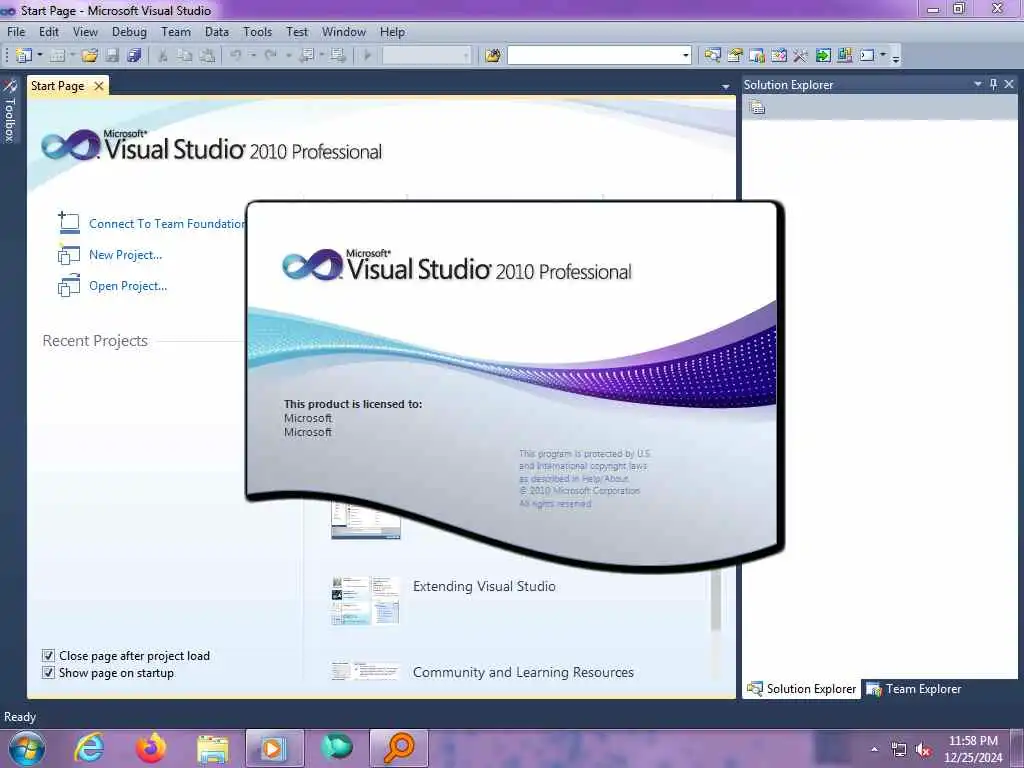Open the Redo history dropdown arrow
This screenshot has width=1024, height=768.
[x=288, y=56]
